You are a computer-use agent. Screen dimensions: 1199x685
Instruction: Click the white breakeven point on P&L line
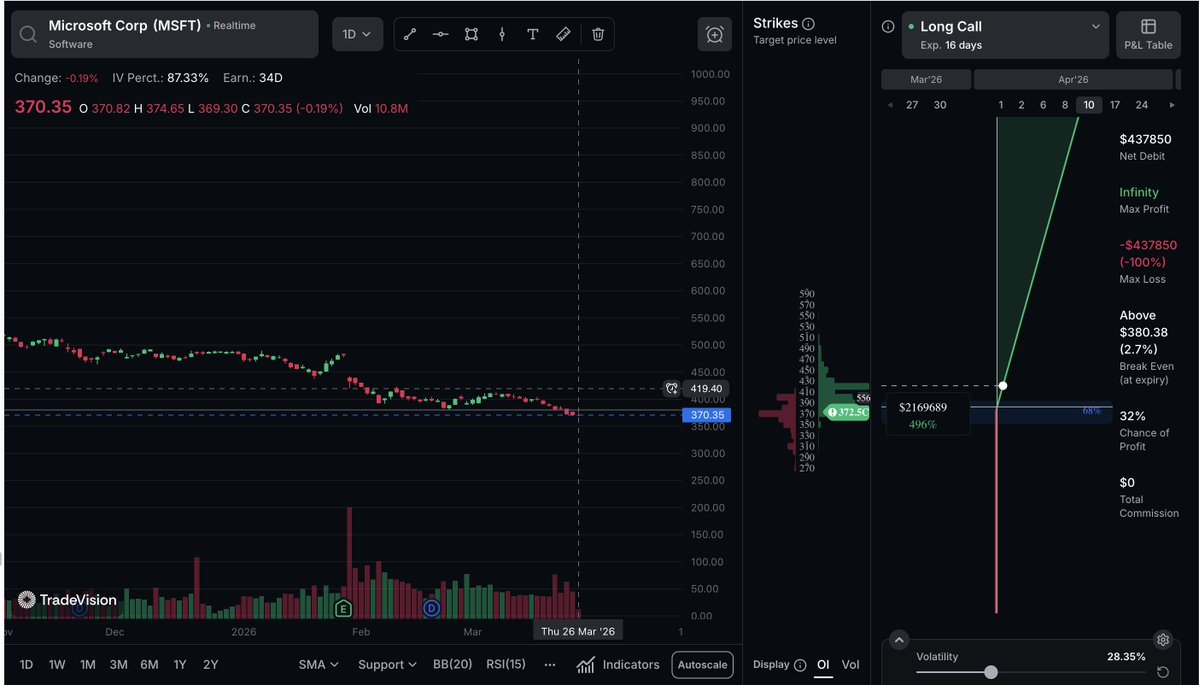(x=1002, y=385)
